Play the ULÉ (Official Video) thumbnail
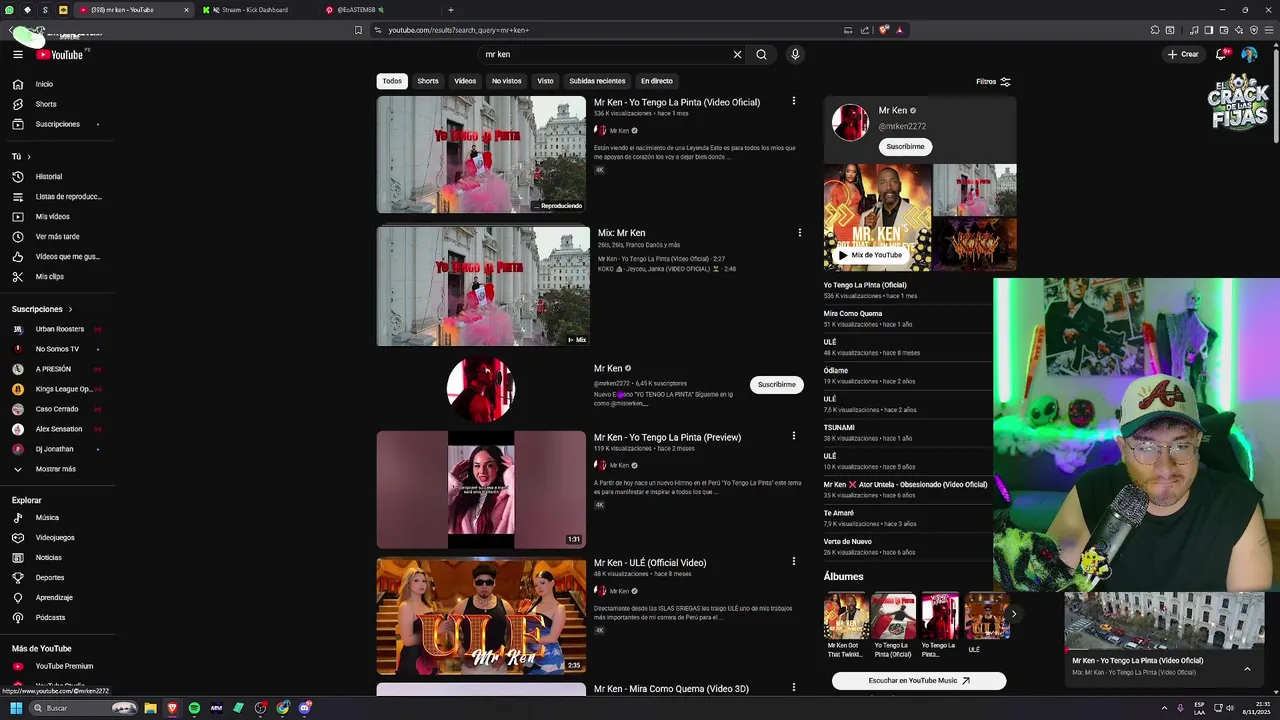Viewport: 1280px width, 720px height. tap(481, 616)
